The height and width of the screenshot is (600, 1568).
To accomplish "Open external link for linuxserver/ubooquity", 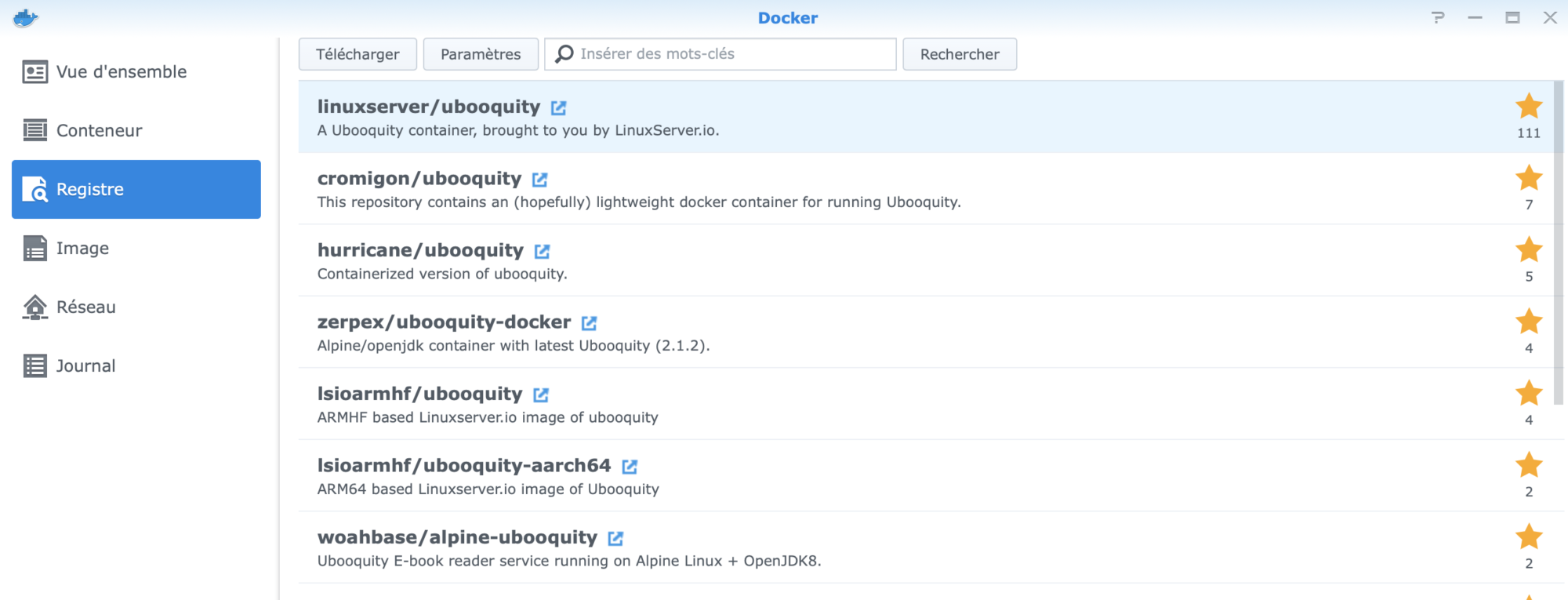I will pos(559,107).
